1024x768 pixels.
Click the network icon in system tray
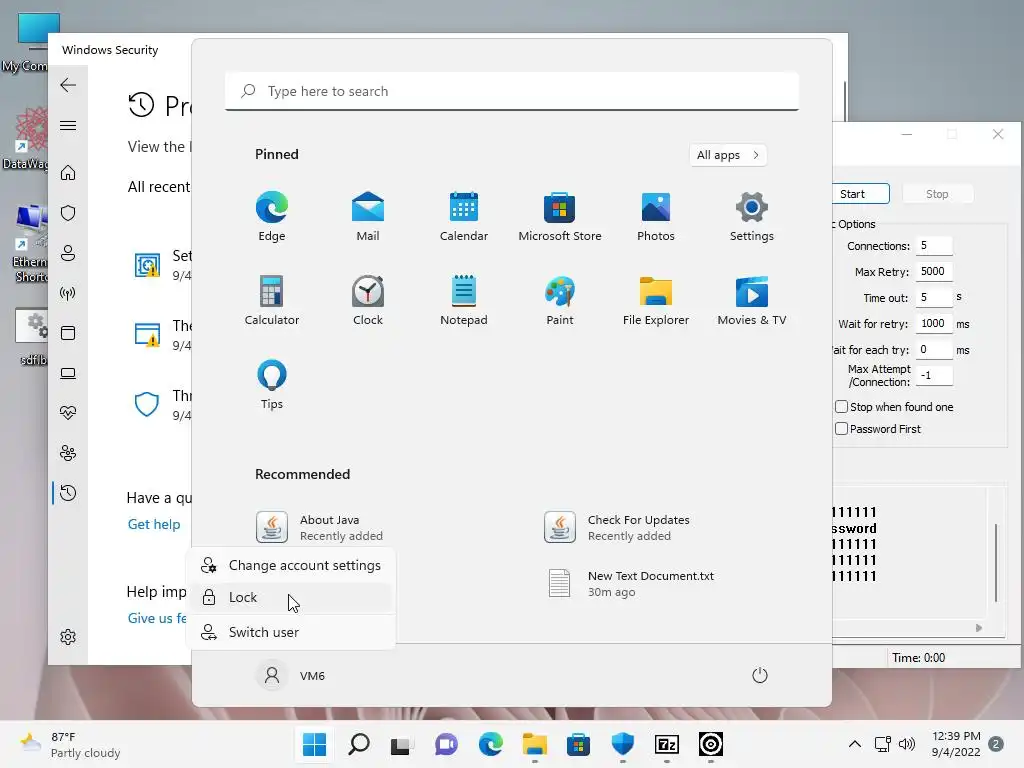point(883,744)
